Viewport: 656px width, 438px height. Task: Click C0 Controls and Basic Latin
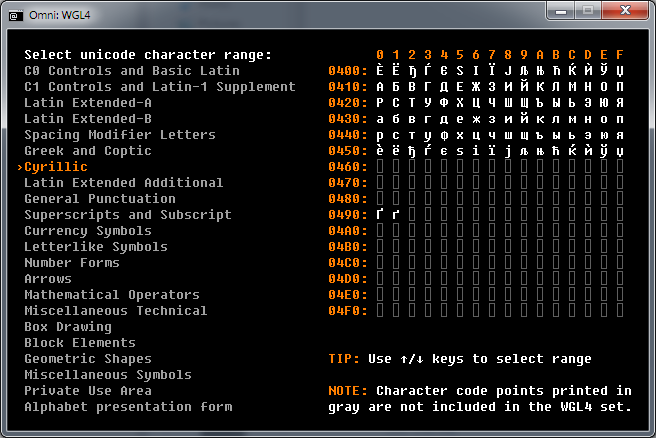click(132, 71)
